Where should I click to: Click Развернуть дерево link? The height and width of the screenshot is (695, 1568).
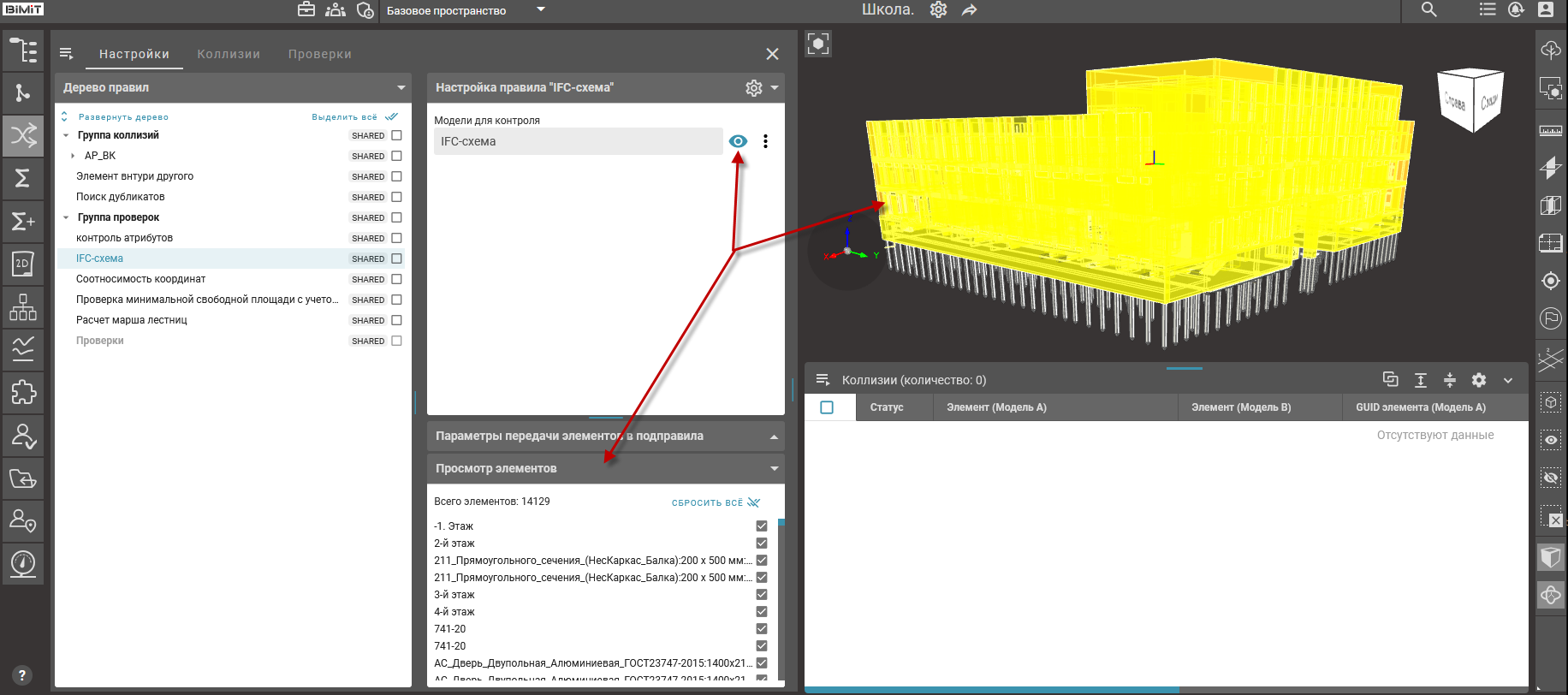tap(123, 117)
